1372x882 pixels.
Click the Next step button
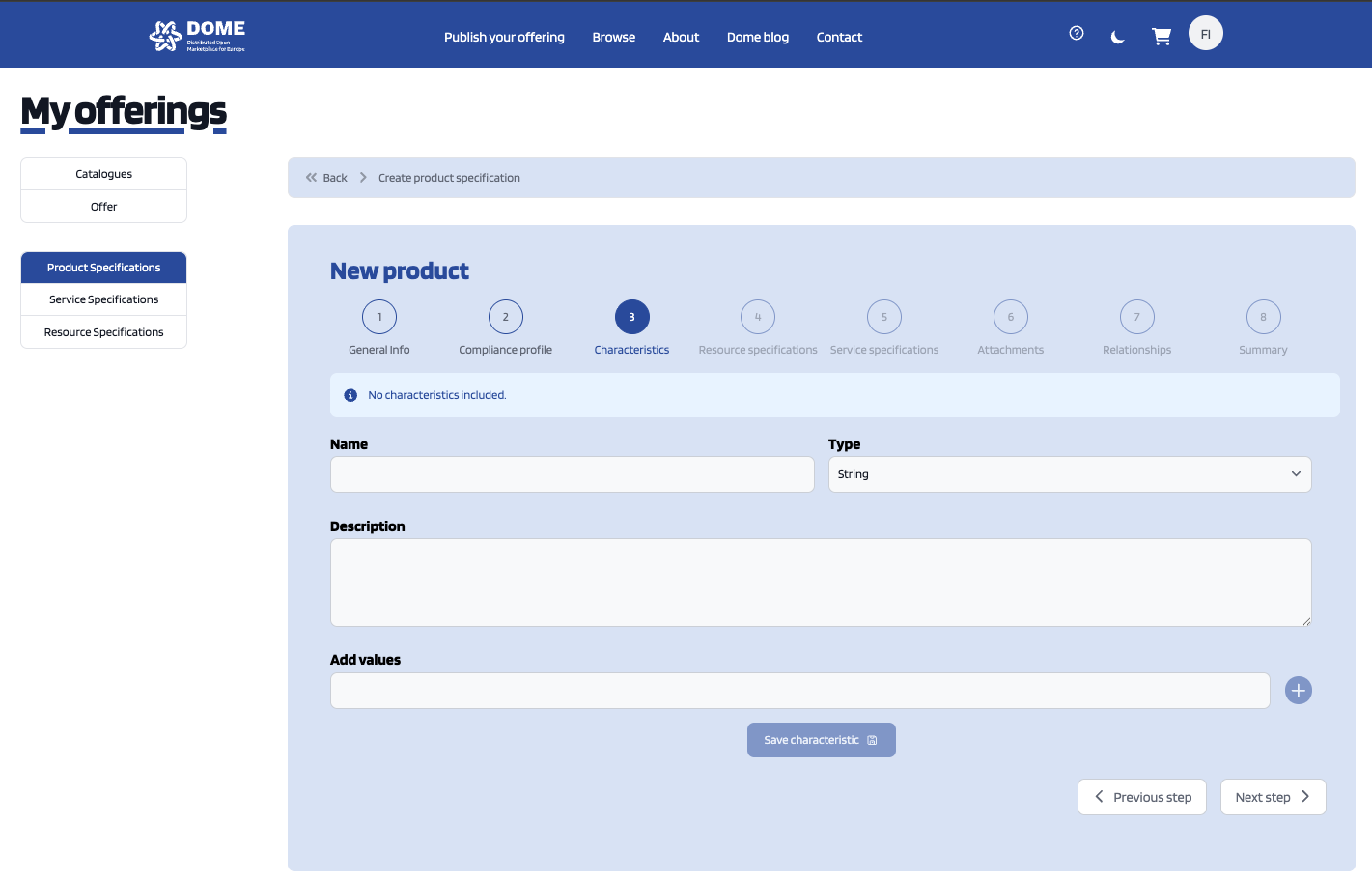tap(1273, 797)
